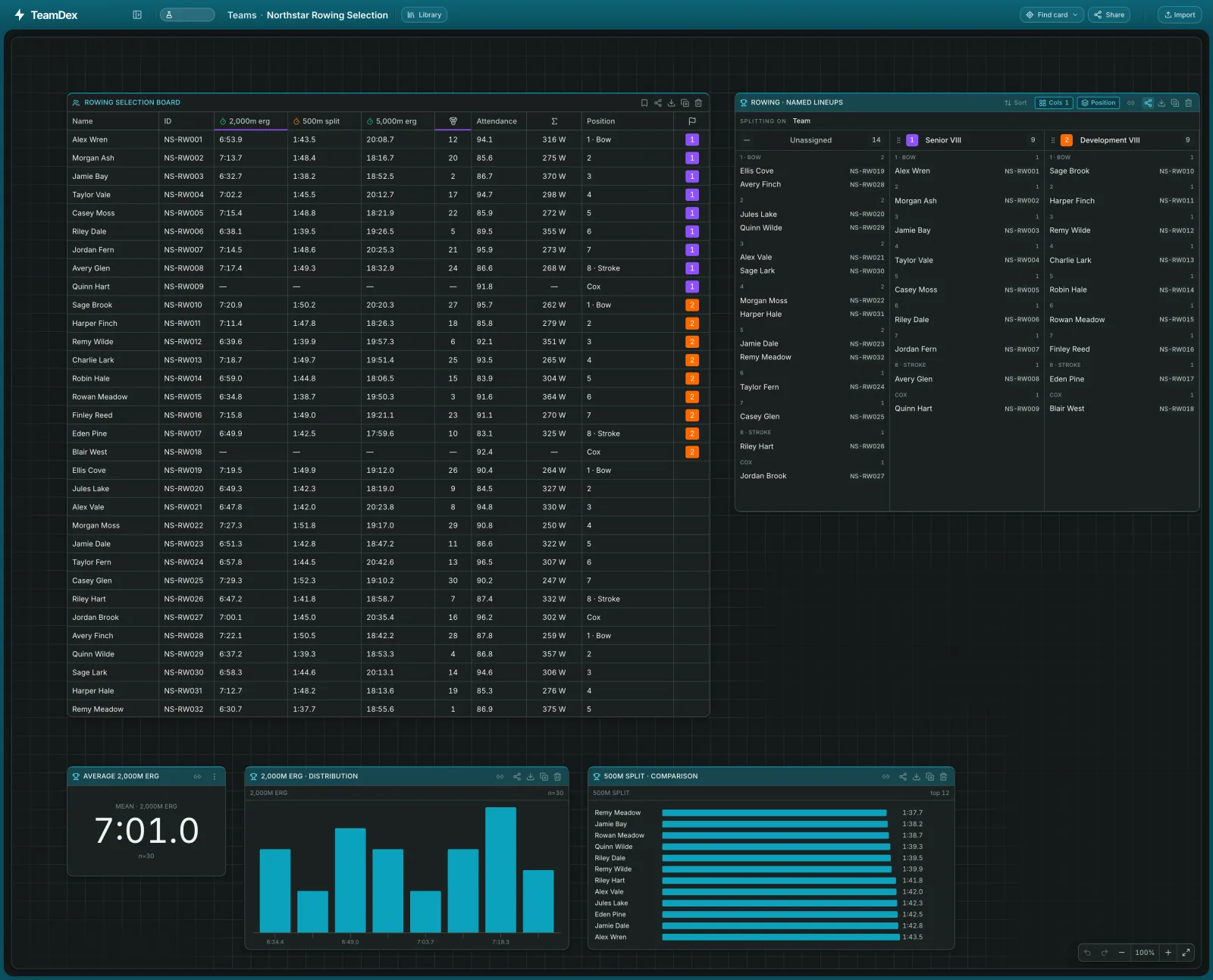Download the Rowing Selection Board card

672,103
